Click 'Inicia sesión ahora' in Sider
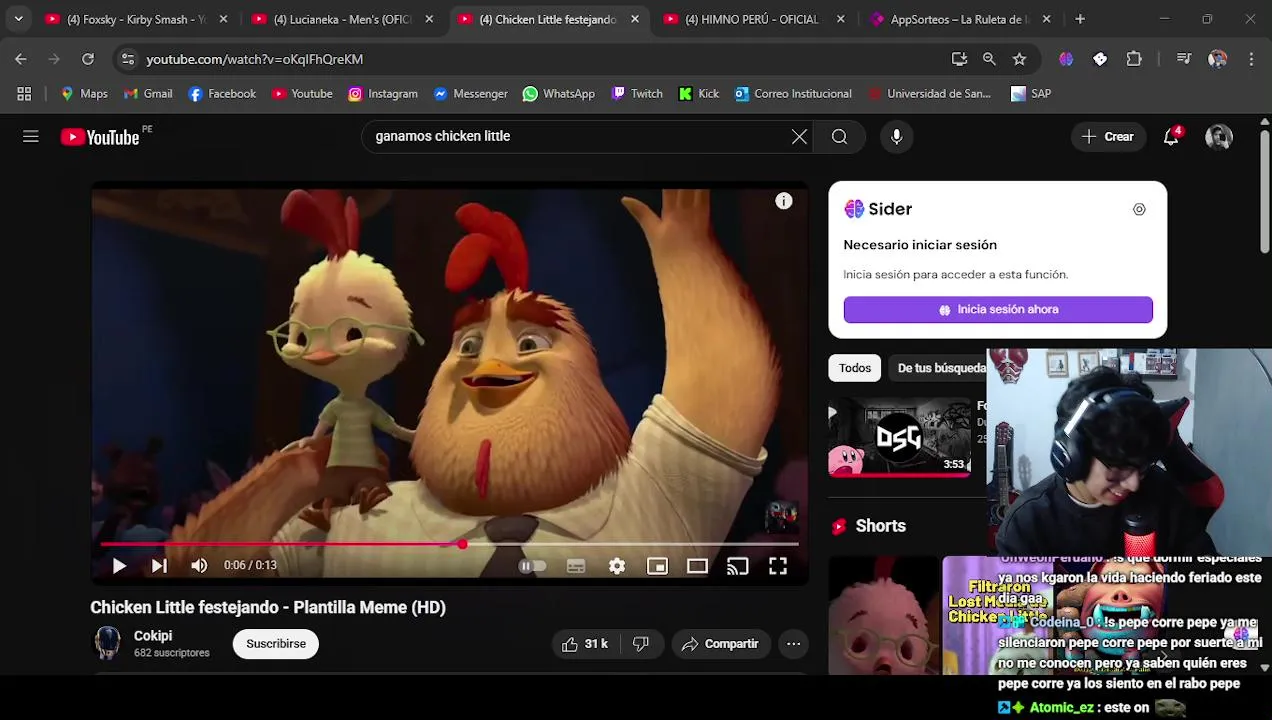 998,310
